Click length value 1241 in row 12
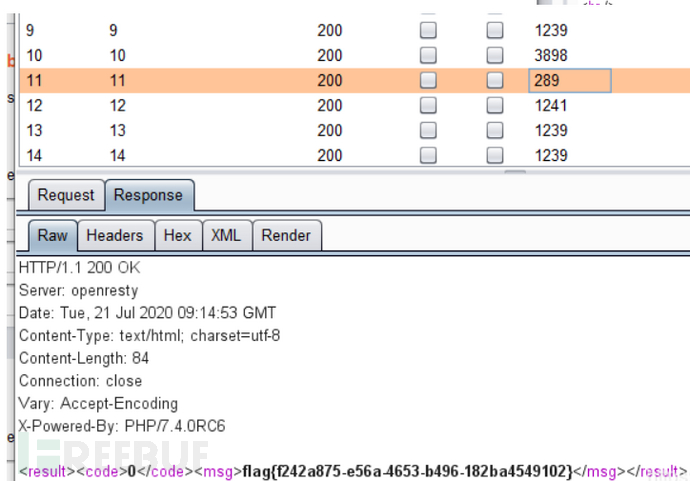This screenshot has width=690, height=481. (551, 106)
